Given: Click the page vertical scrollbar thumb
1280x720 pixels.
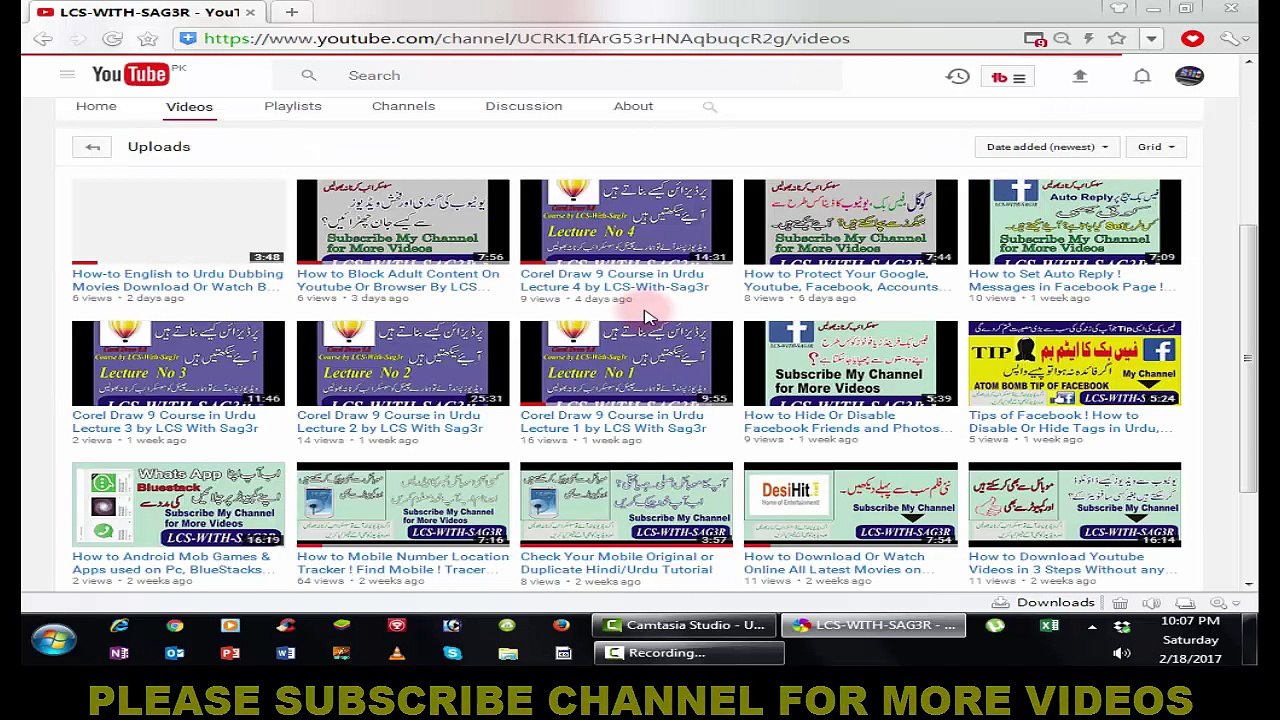Looking at the screenshot, I should tap(1248, 358).
